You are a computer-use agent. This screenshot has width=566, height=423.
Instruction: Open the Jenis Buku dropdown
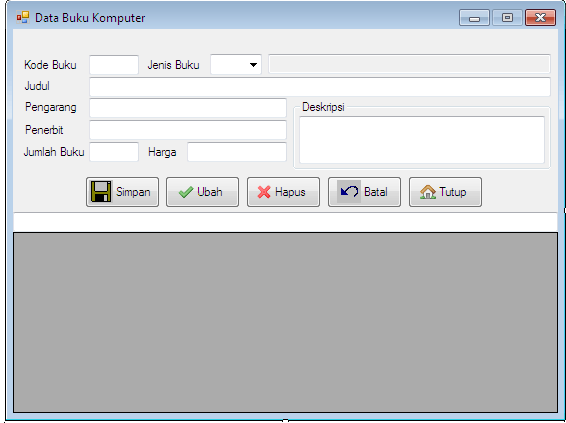pos(236,65)
